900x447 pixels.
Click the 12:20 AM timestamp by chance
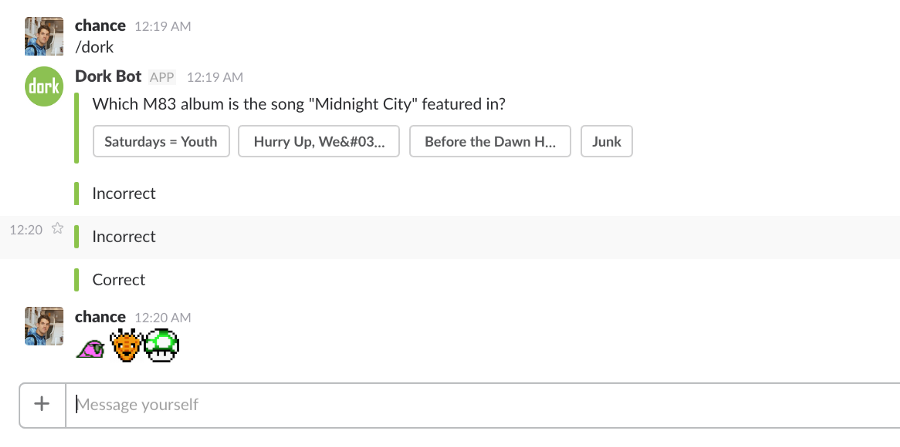coord(163,317)
